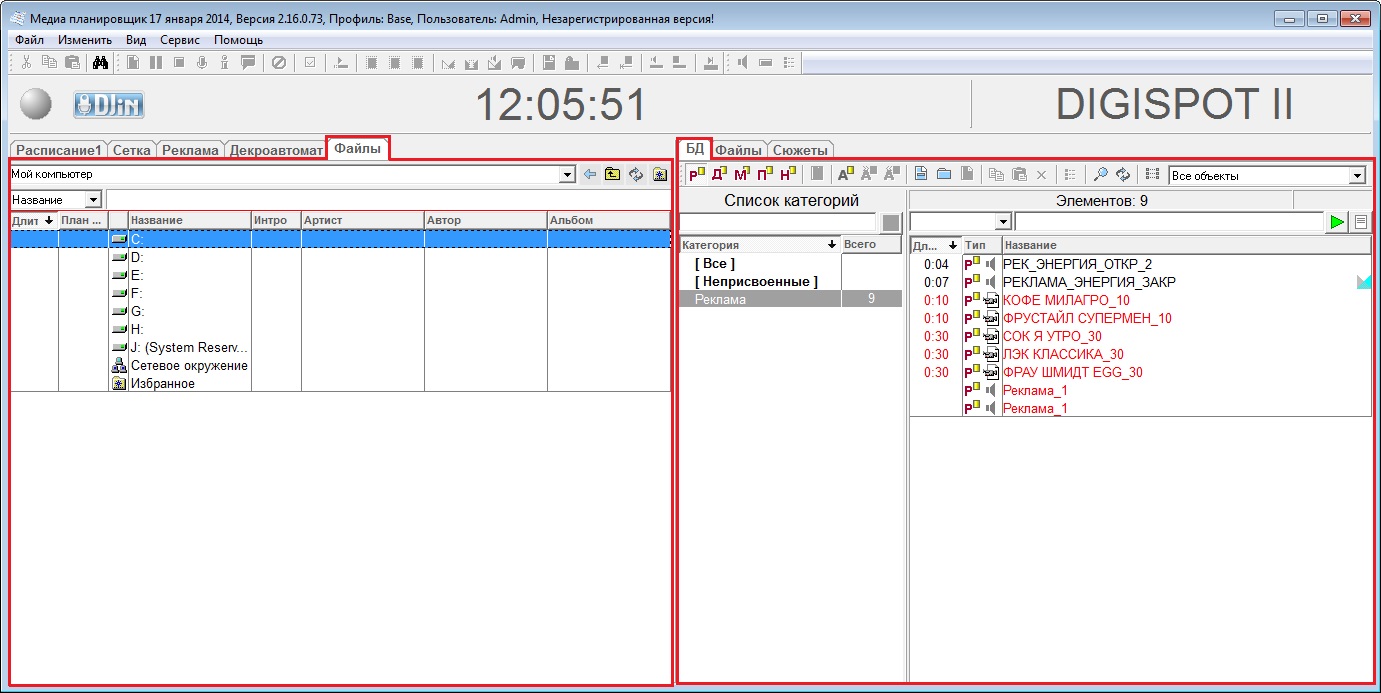Open the 'Название' filter field dropdown
Viewport: 1381px width, 693px height.
94,200
